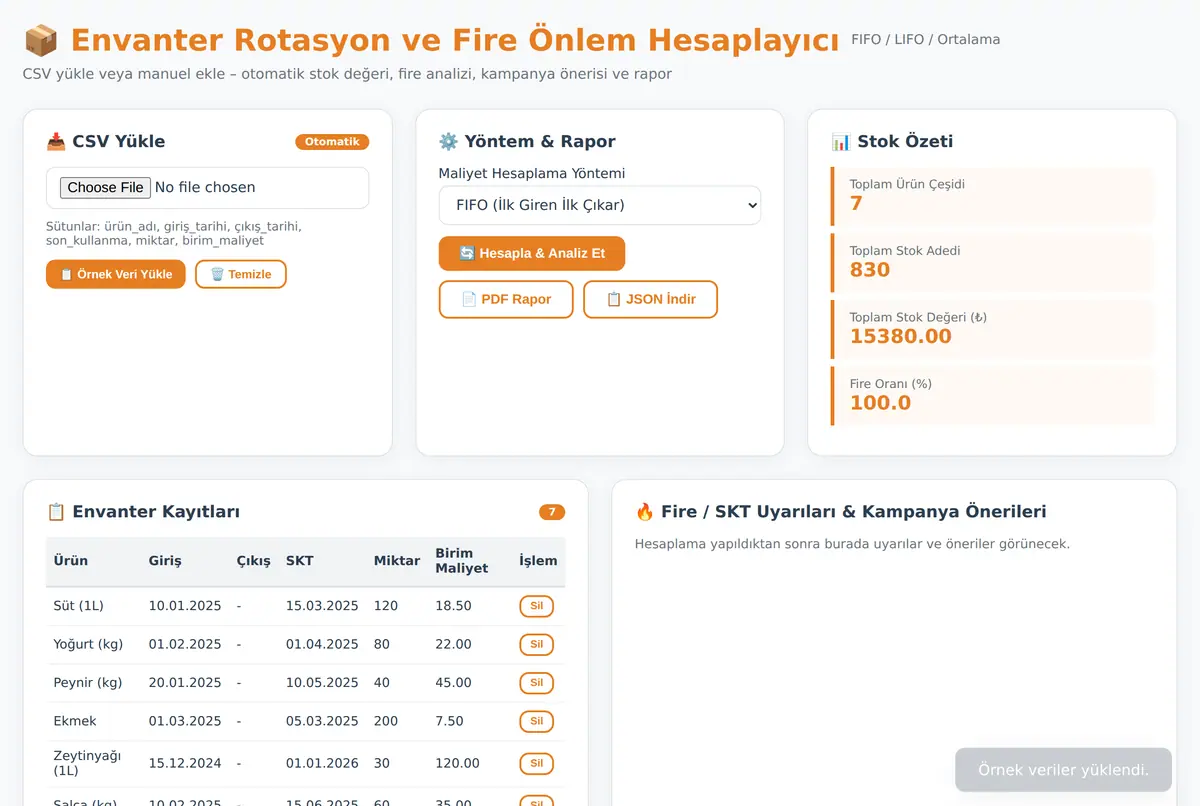The height and width of the screenshot is (806, 1200).
Task: Click the expiry date 10.05.2025
Action: pyautogui.click(x=322, y=683)
